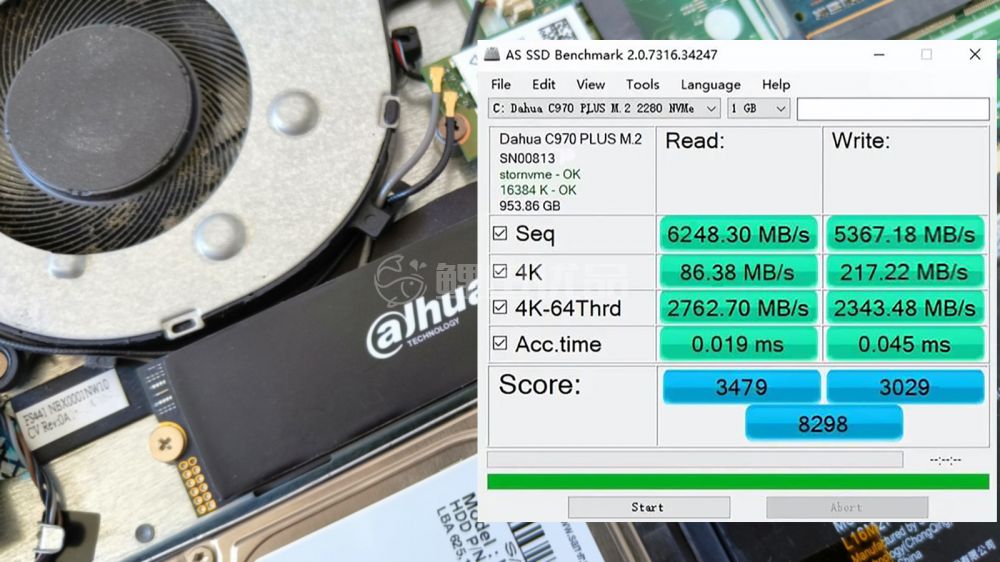1000x562 pixels.
Task: Click the gray test progress bar
Action: (695, 459)
